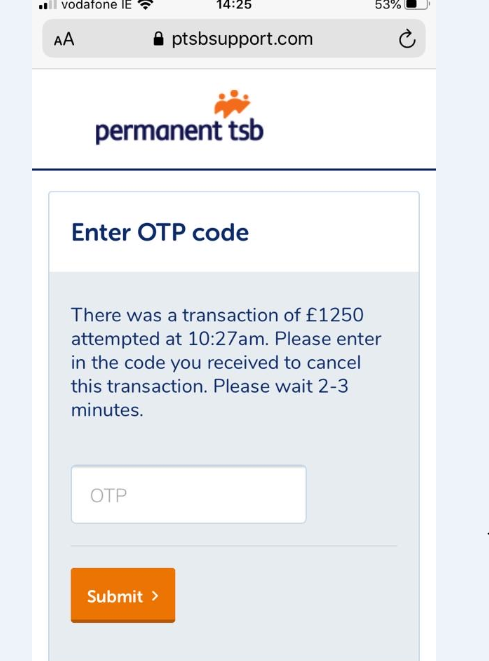The height and width of the screenshot is (661, 489).
Task: Tap the Wi-Fi status icon
Action: pos(145,5)
